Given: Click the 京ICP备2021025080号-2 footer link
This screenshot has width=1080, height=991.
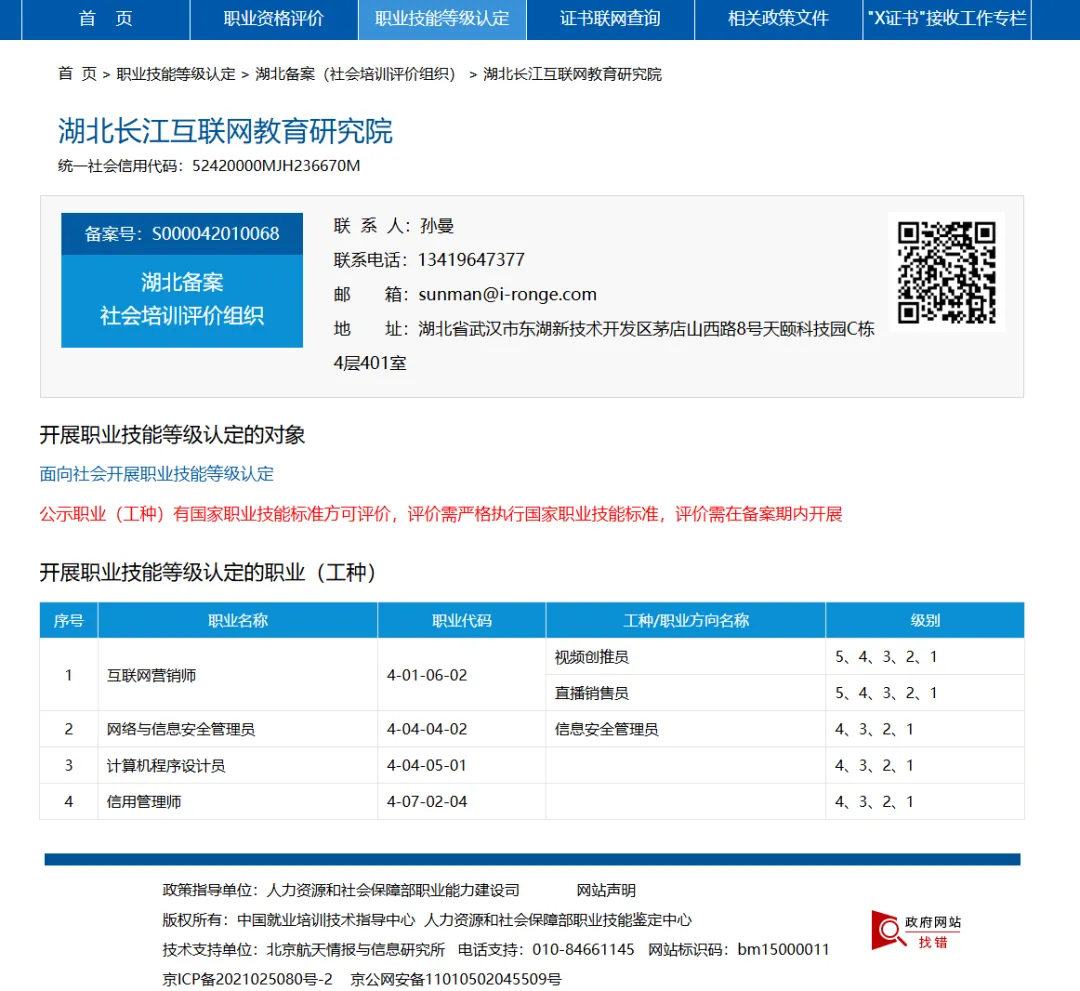Looking at the screenshot, I should point(247,979).
